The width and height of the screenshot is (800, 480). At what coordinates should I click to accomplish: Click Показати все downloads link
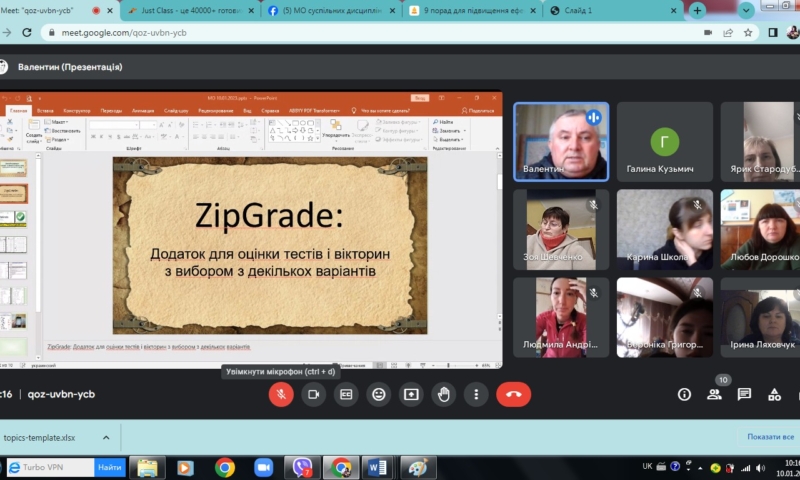770,437
